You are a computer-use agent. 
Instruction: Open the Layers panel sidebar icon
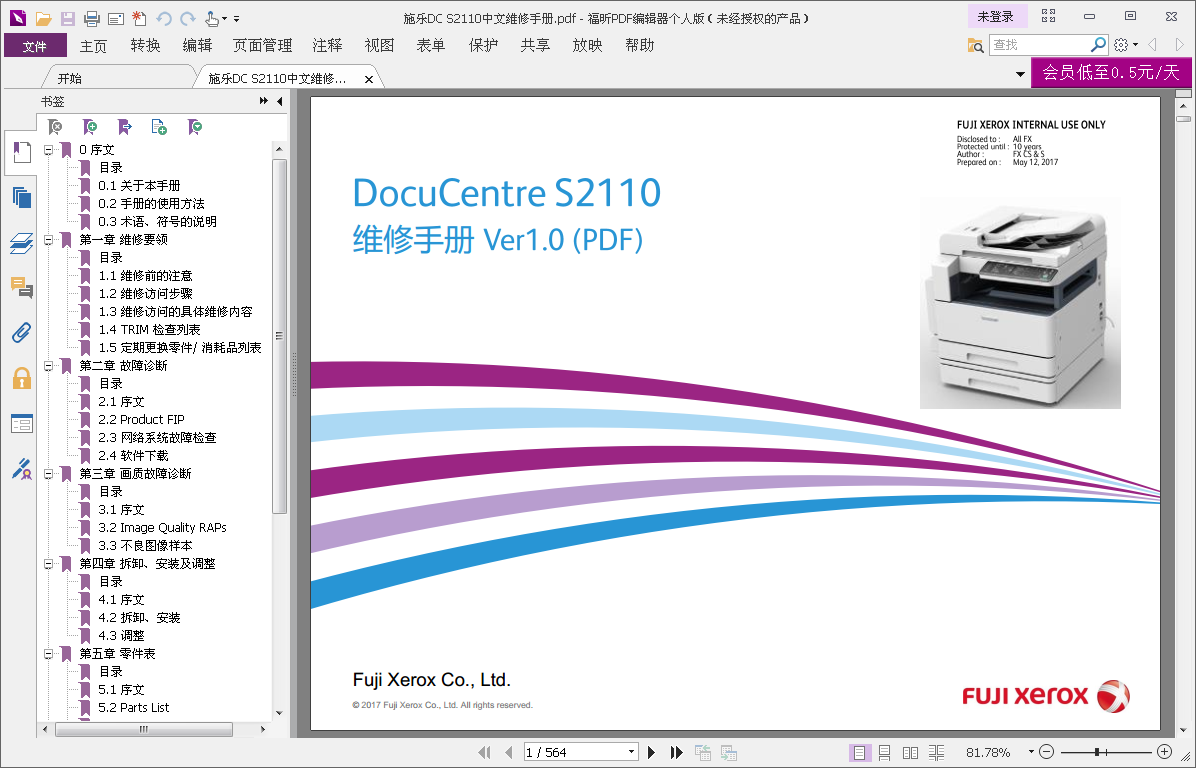coord(21,243)
